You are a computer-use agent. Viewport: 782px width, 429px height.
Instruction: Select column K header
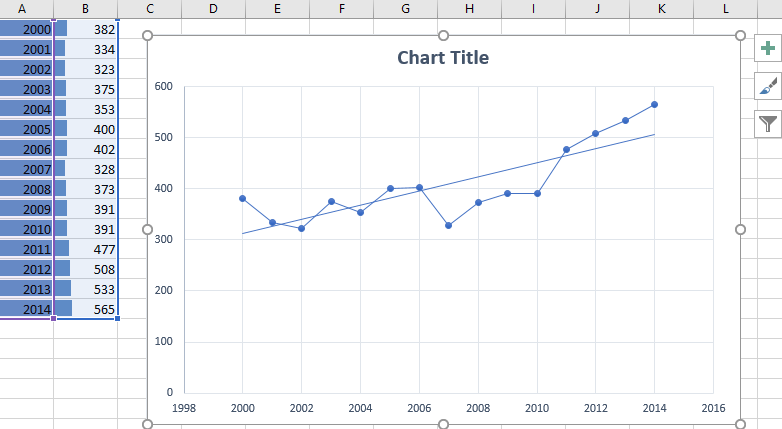point(661,9)
